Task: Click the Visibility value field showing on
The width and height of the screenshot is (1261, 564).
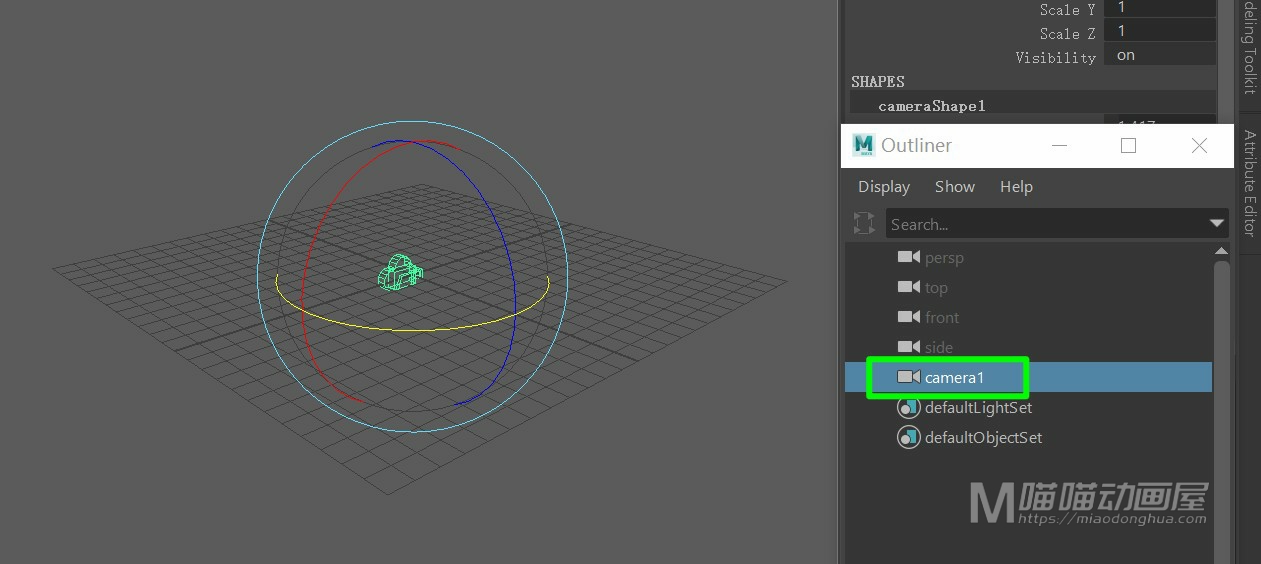Action: pos(1160,56)
